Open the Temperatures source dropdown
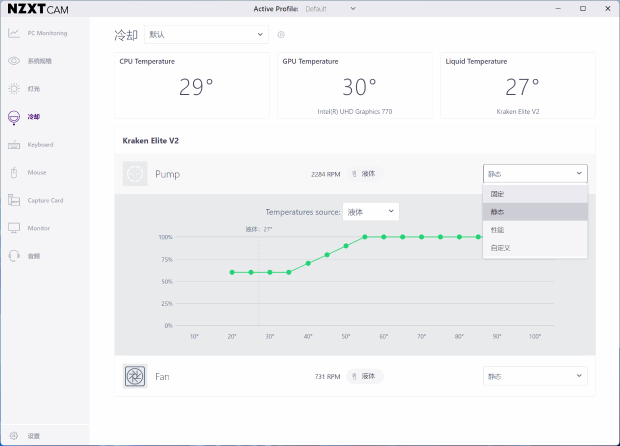The image size is (620, 446). [x=370, y=212]
